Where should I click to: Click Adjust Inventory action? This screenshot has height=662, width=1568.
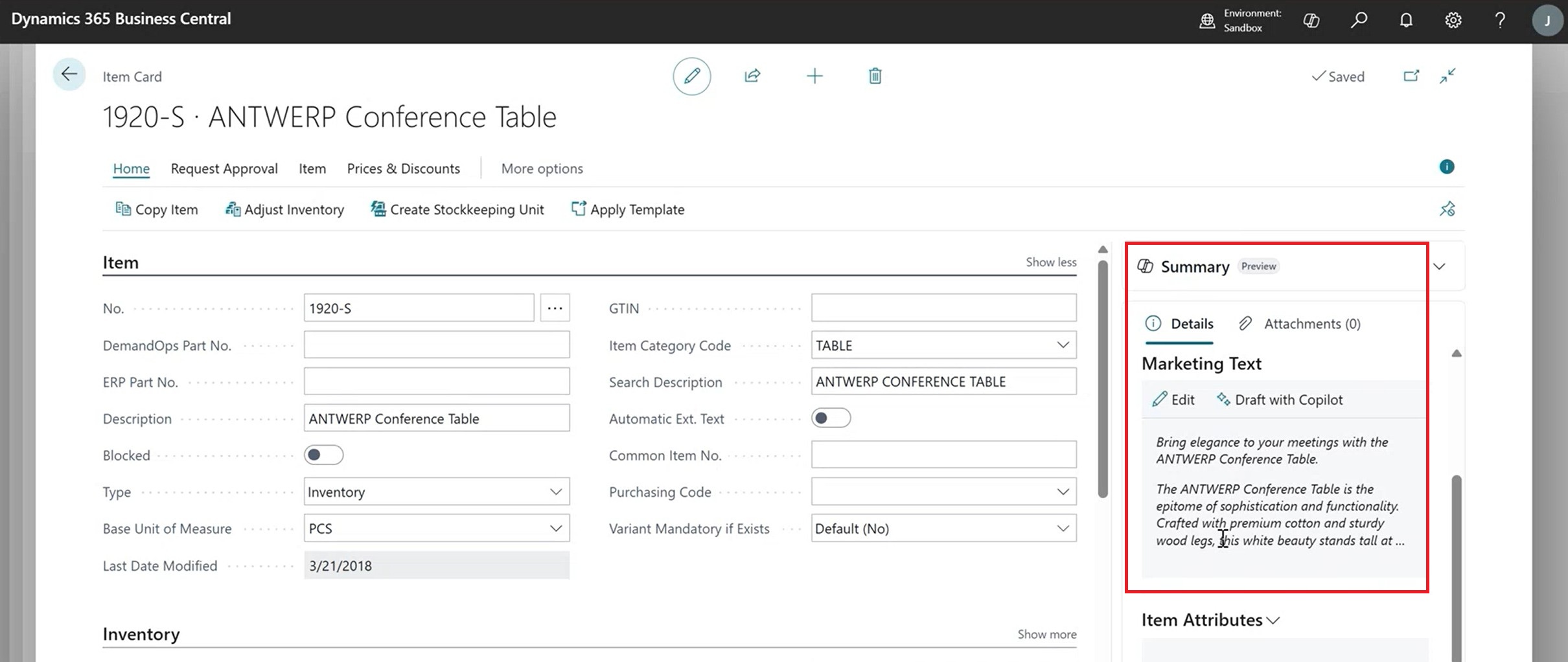click(x=284, y=209)
